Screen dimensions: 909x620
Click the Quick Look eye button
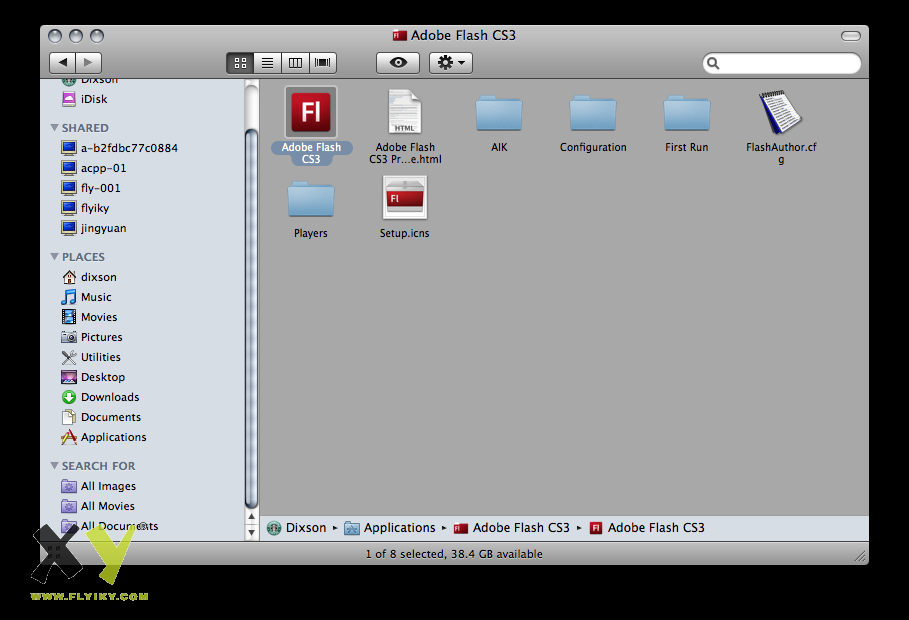pos(398,63)
